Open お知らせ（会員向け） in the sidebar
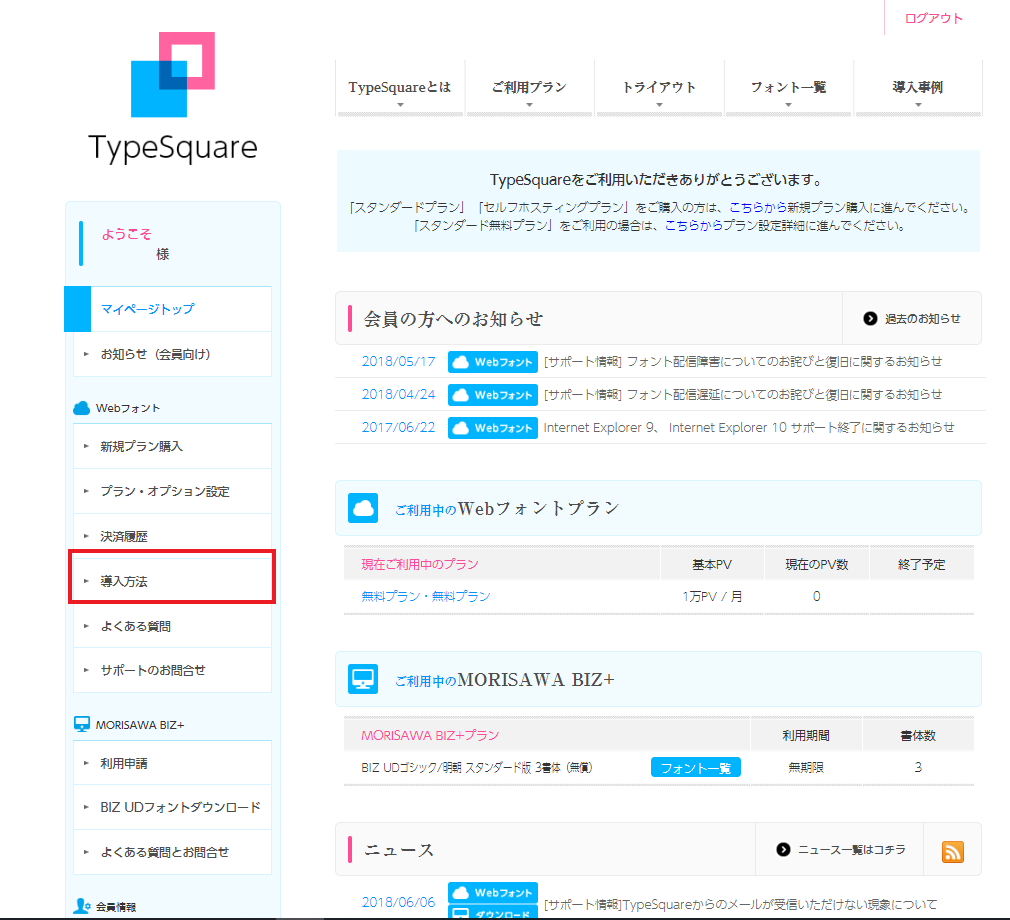This screenshot has height=920, width=1010. coord(173,354)
